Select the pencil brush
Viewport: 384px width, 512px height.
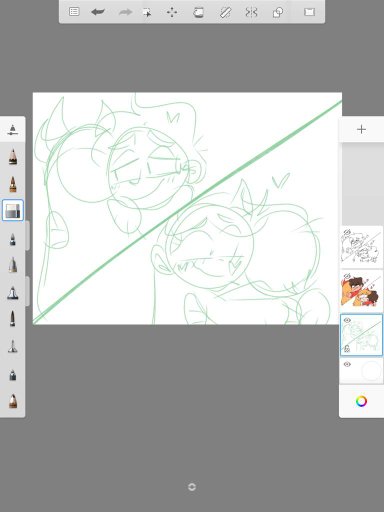tap(13, 157)
